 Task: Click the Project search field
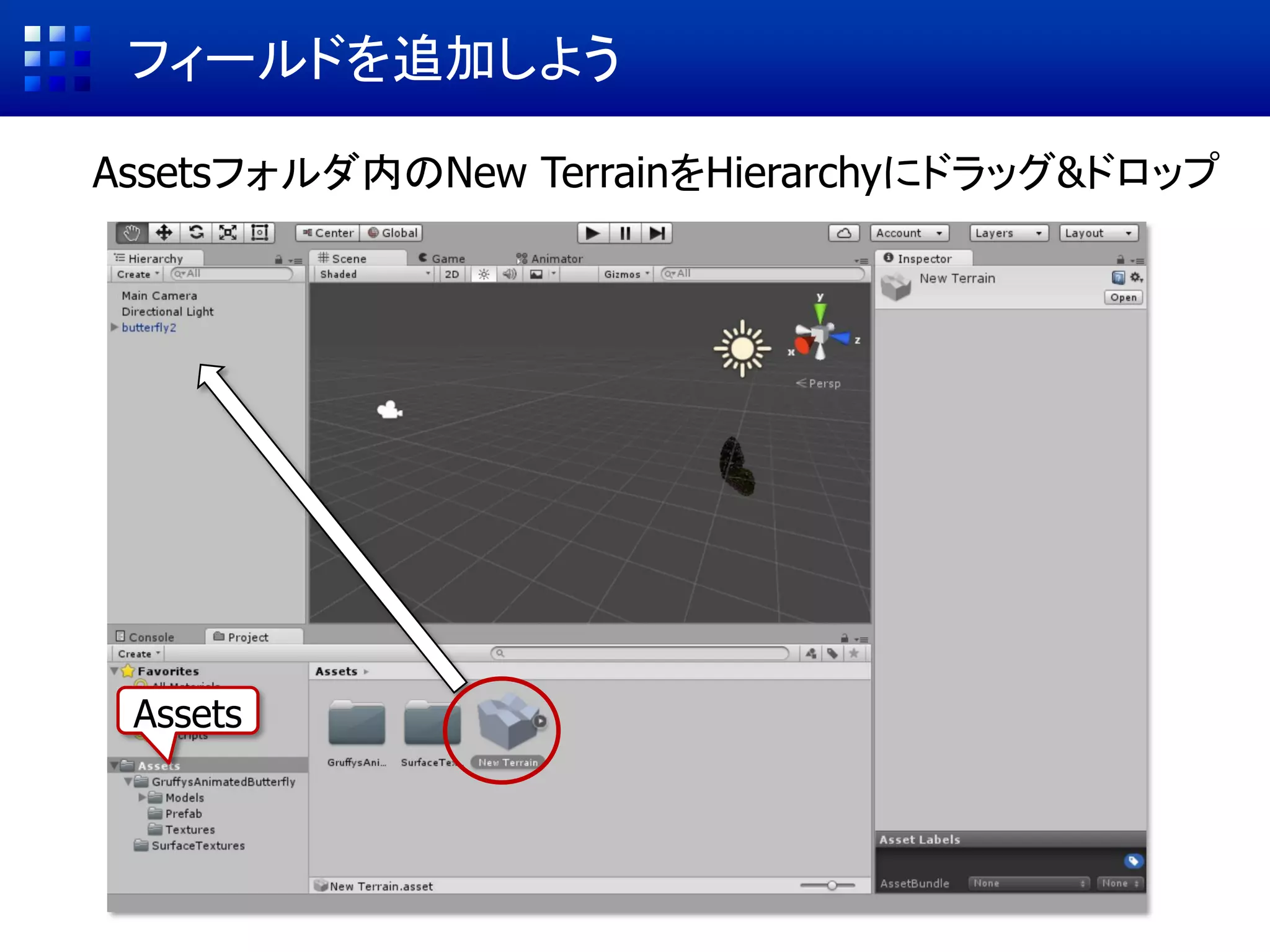639,653
